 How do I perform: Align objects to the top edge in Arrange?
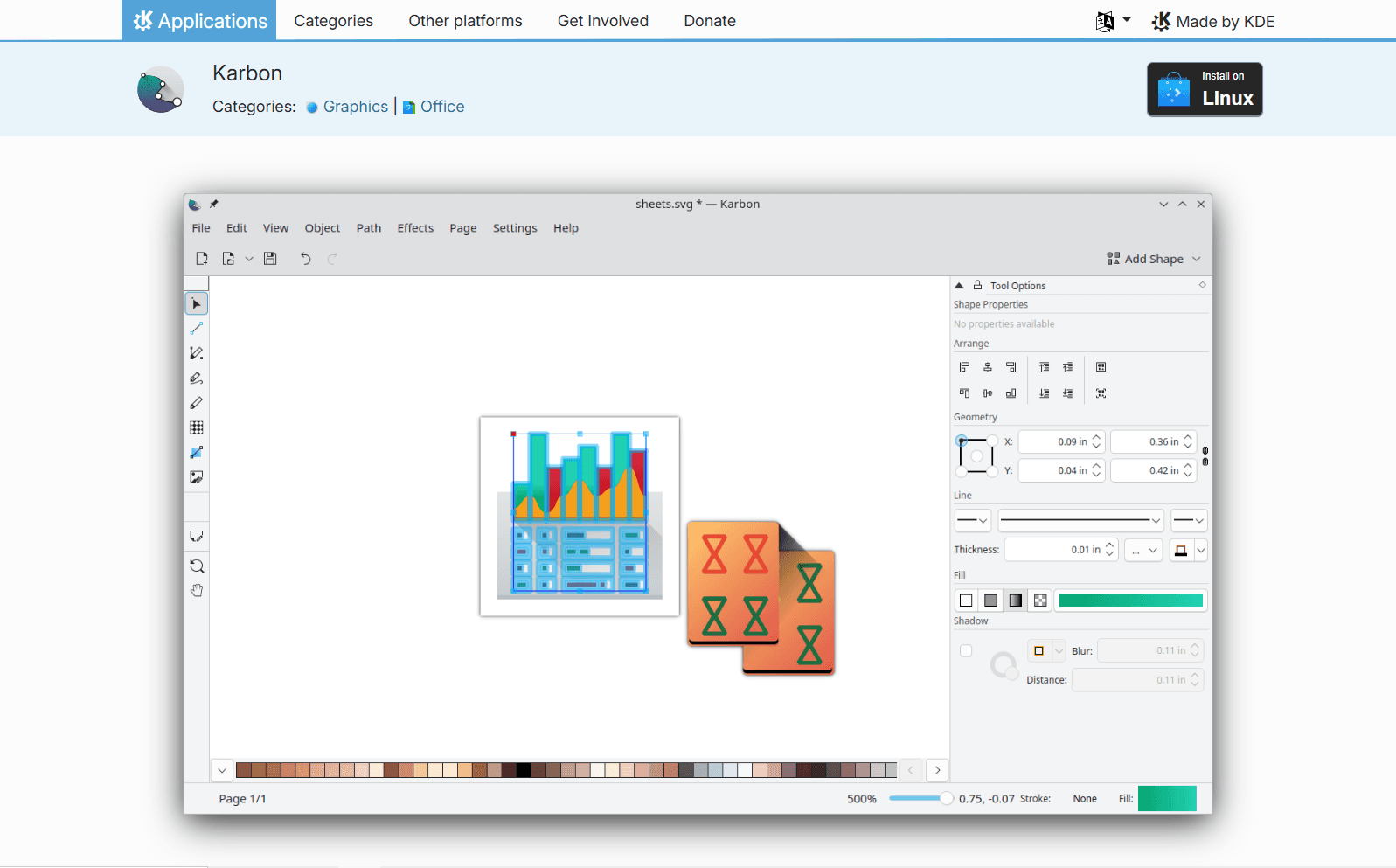tap(964, 393)
